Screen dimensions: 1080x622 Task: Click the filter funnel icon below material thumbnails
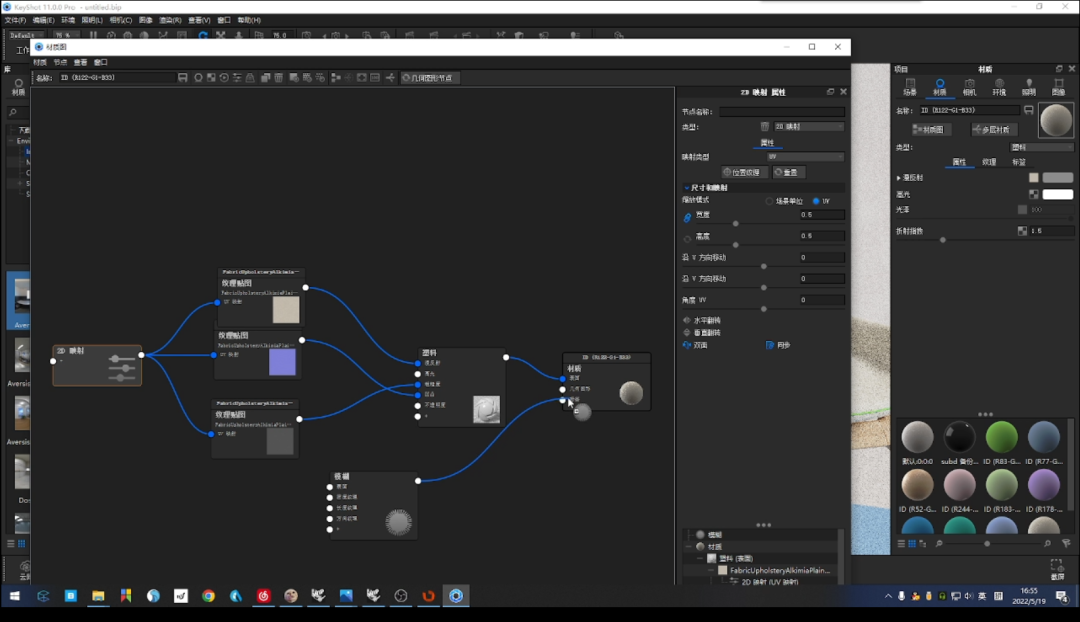point(1066,544)
